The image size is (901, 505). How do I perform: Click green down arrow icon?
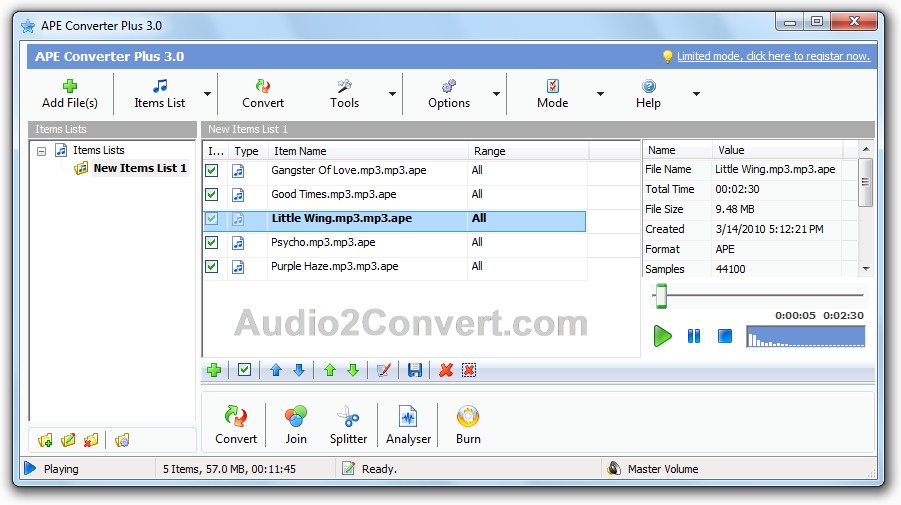coord(353,371)
